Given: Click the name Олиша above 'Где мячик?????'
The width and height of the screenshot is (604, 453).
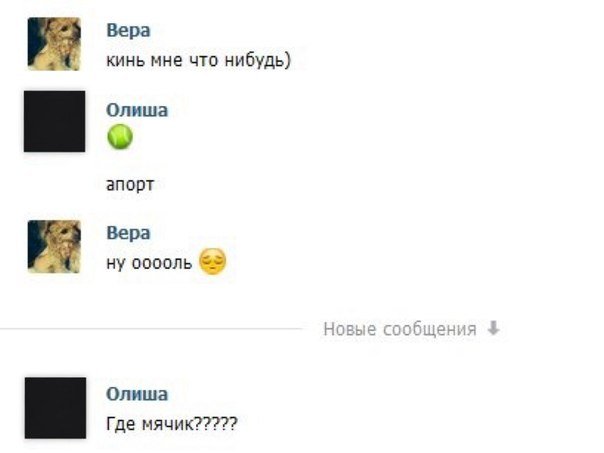Looking at the screenshot, I should [137, 394].
